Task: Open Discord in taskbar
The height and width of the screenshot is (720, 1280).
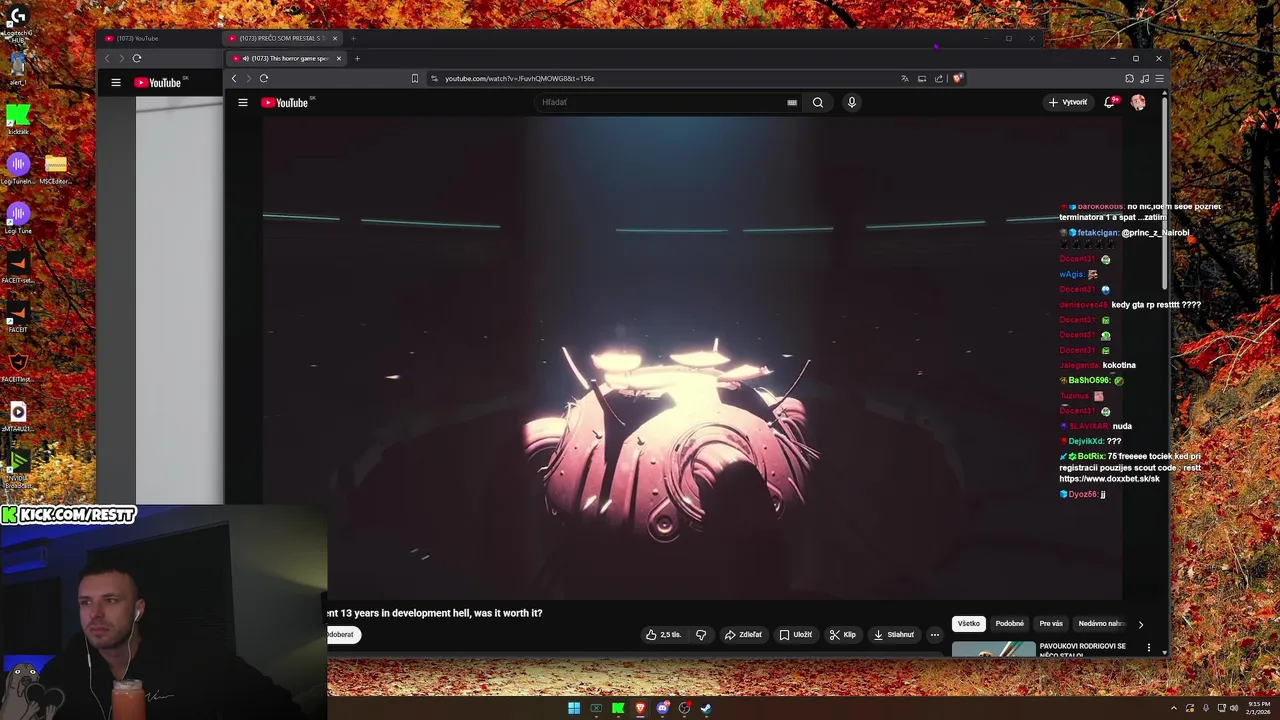Action: coord(662,708)
